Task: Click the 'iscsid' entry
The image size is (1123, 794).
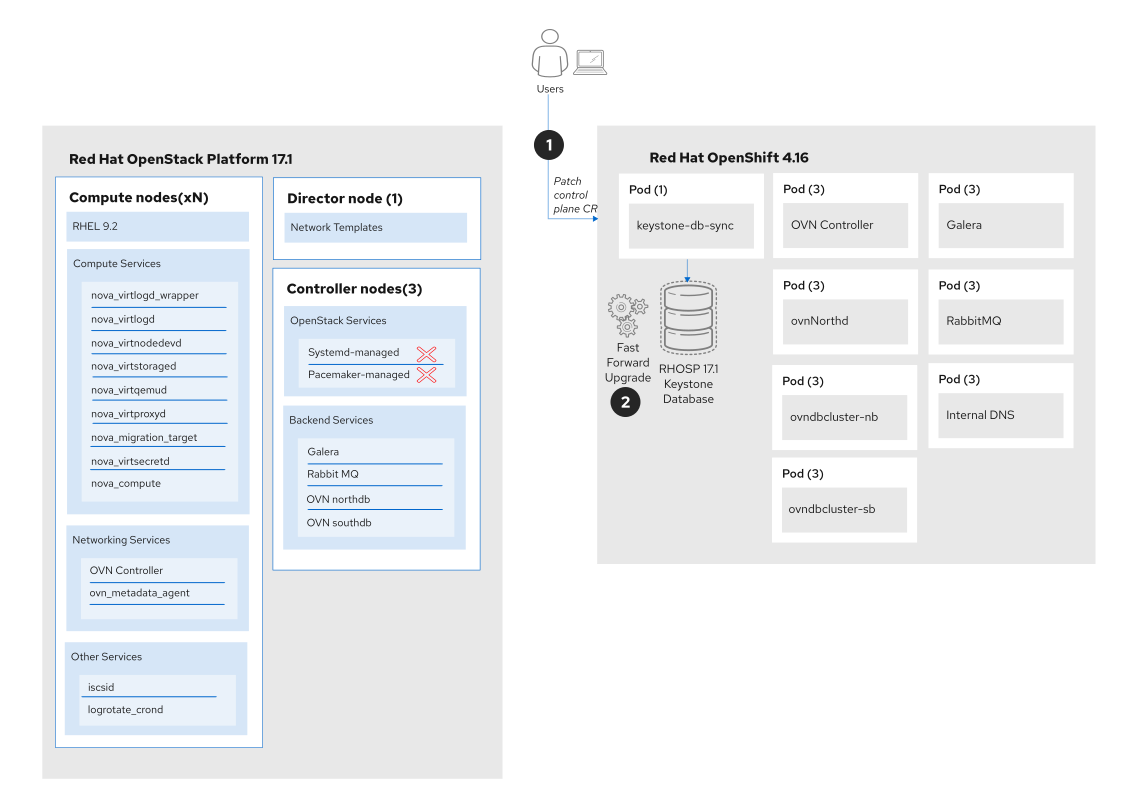Action: (101, 687)
